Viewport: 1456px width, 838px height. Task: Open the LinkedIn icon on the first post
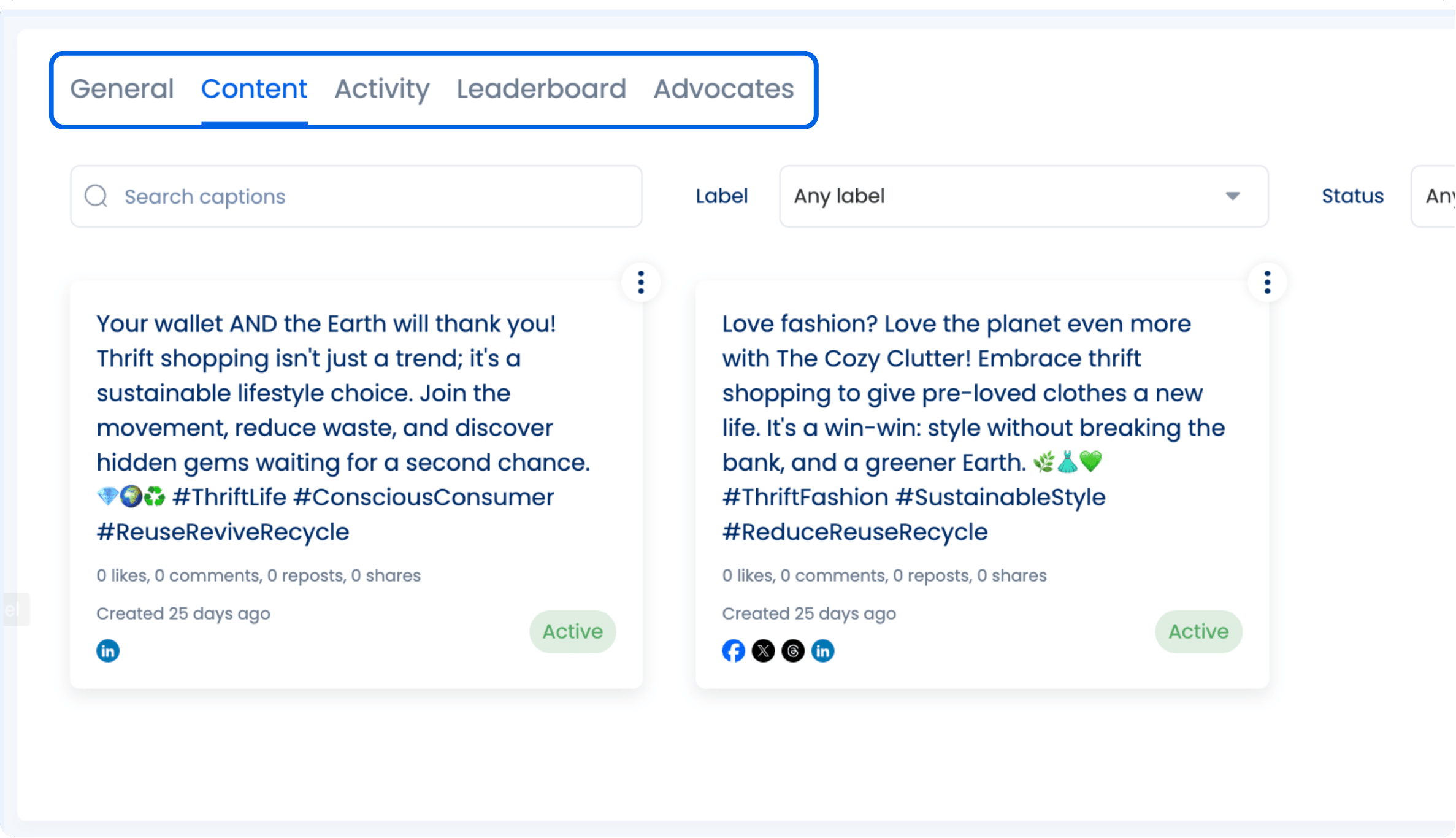point(107,650)
